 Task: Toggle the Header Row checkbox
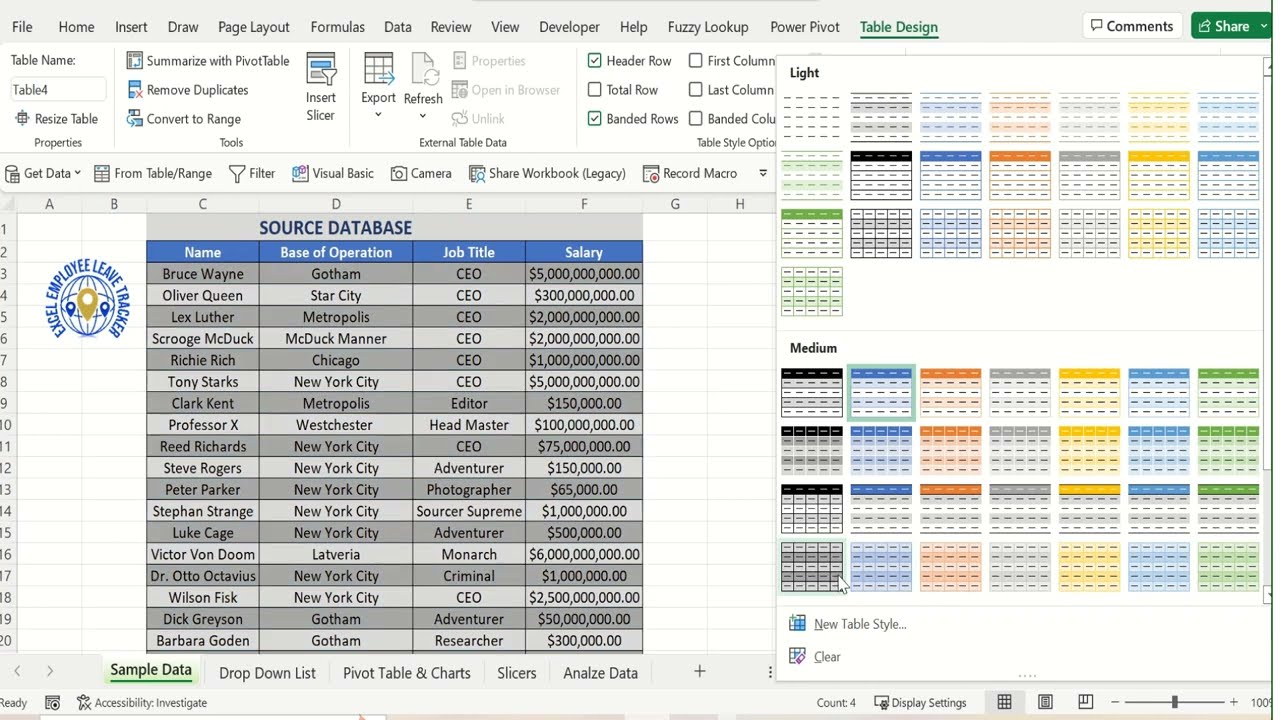pos(595,61)
